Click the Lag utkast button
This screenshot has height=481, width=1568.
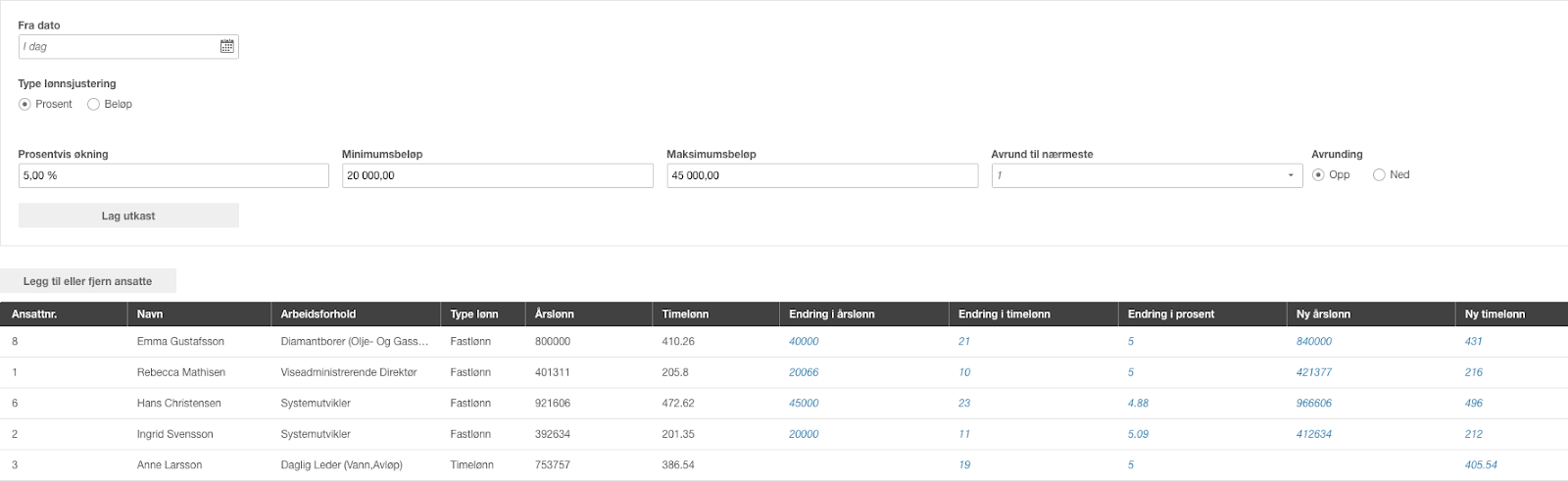[x=128, y=216]
